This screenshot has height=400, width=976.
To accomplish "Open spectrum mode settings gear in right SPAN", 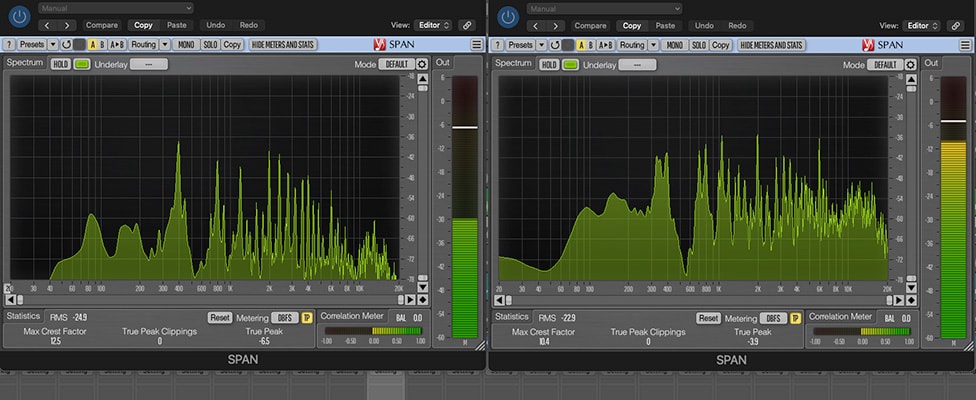I will (x=911, y=65).
